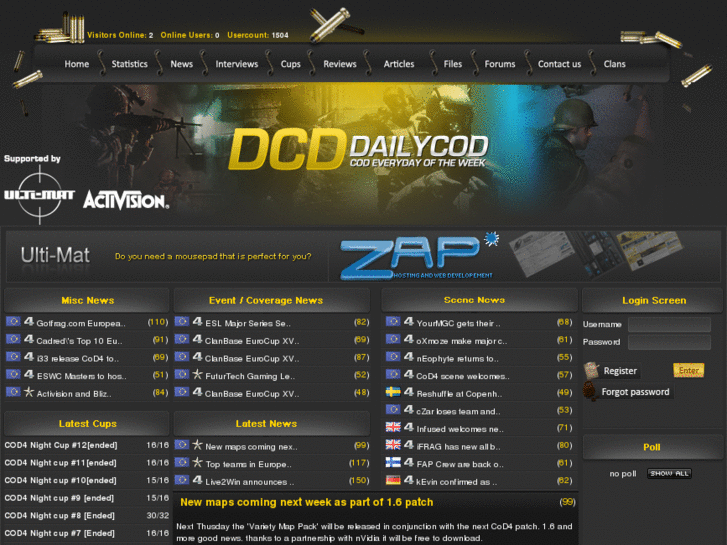Open kEvin confirmed as .. news item
The width and height of the screenshot is (727, 545).
click(x=457, y=482)
